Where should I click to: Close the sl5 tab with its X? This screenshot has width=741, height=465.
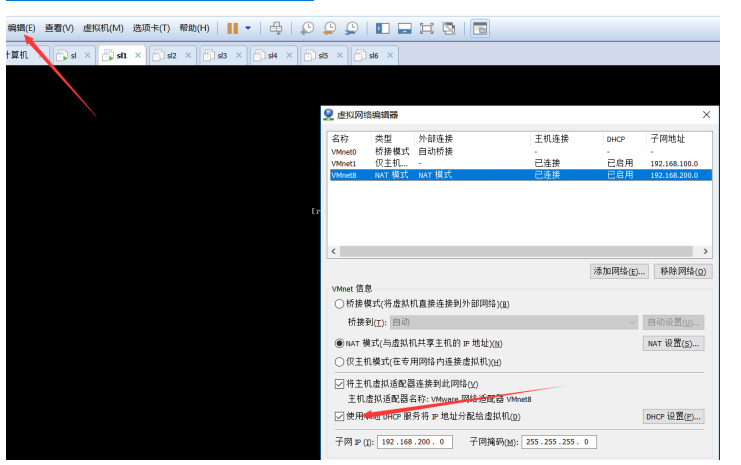340,55
